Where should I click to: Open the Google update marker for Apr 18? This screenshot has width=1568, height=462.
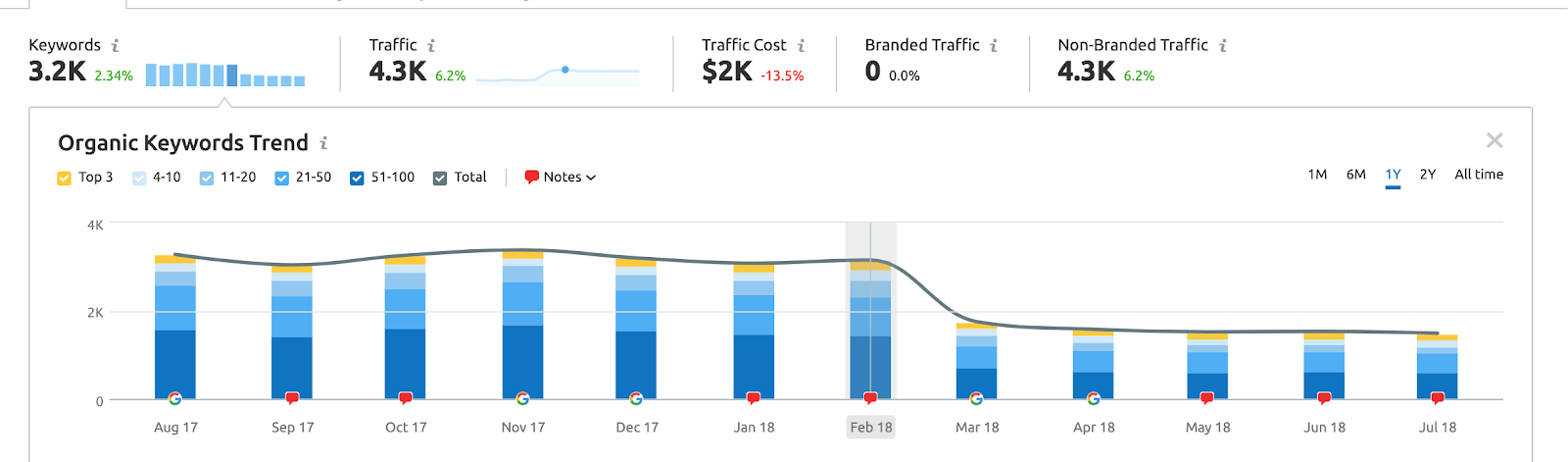click(1093, 398)
